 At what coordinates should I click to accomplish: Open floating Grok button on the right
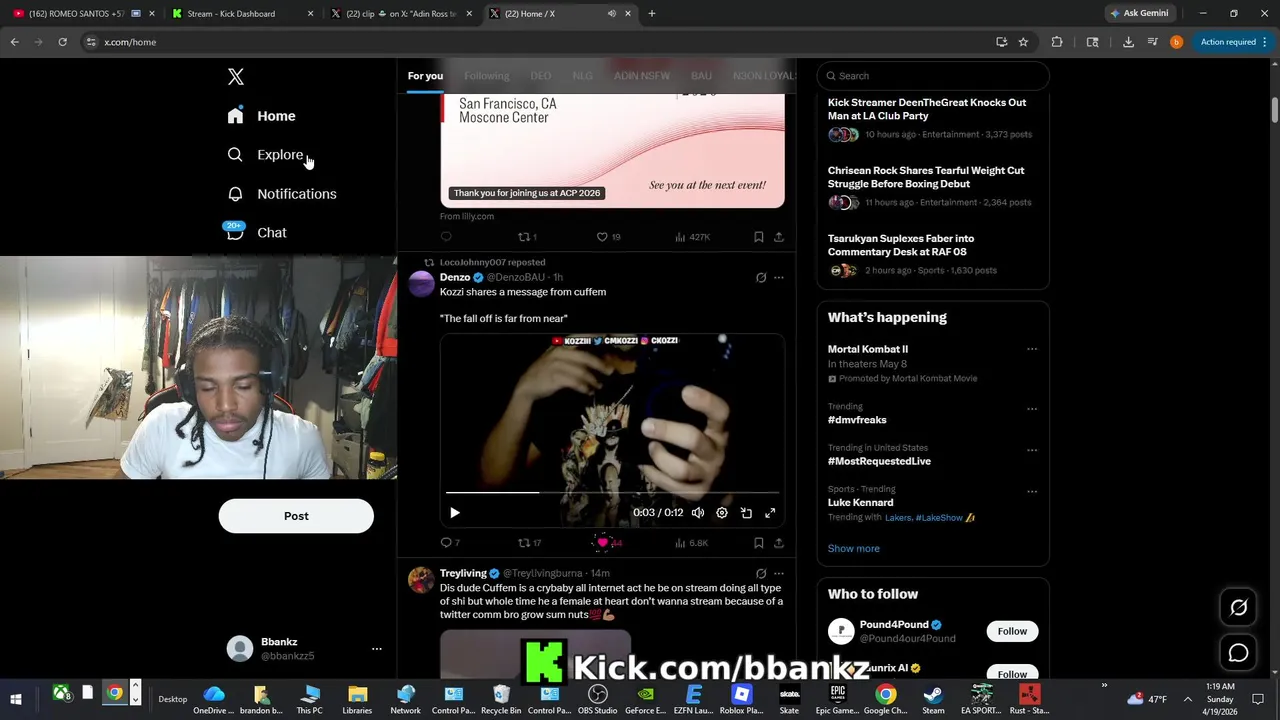pyautogui.click(x=1238, y=607)
